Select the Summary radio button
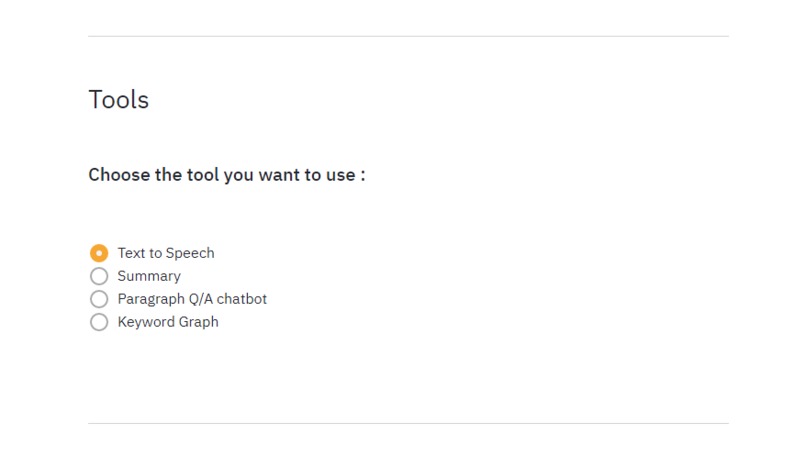806x456 pixels. pos(99,276)
